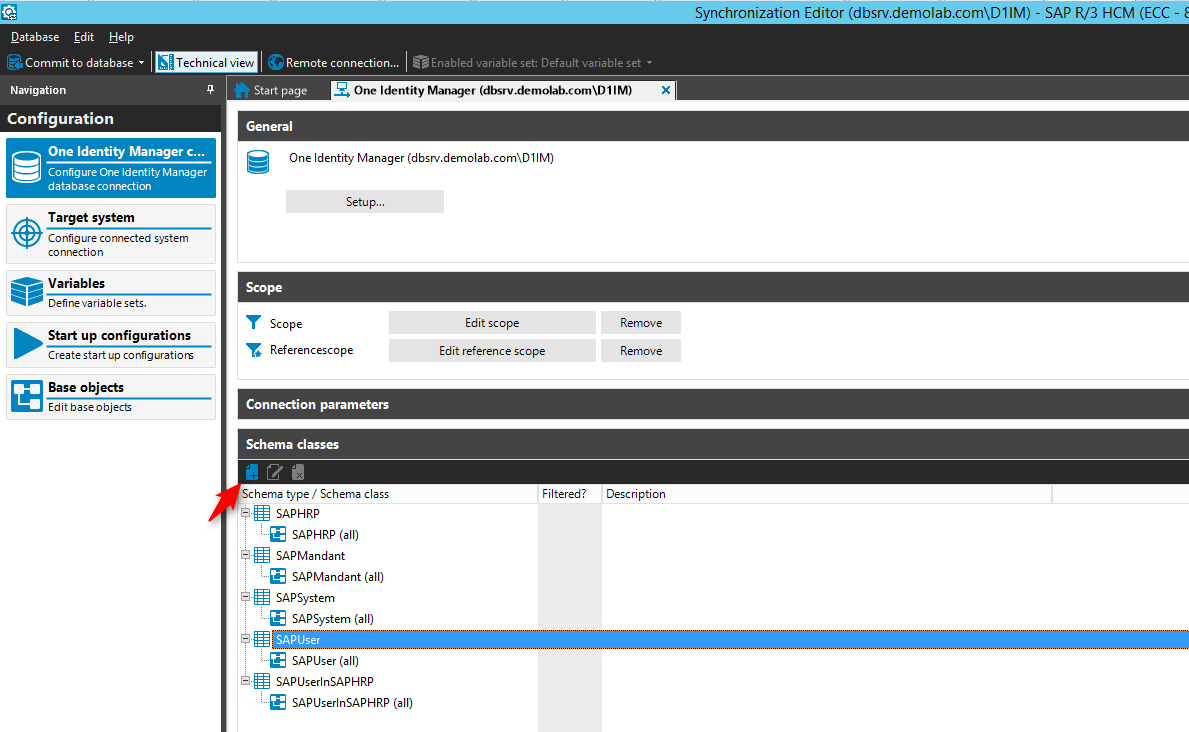Screen dimensions: 1189x732
Task: Select the SAPUserInSAPHRP (all) row text
Action: point(352,703)
